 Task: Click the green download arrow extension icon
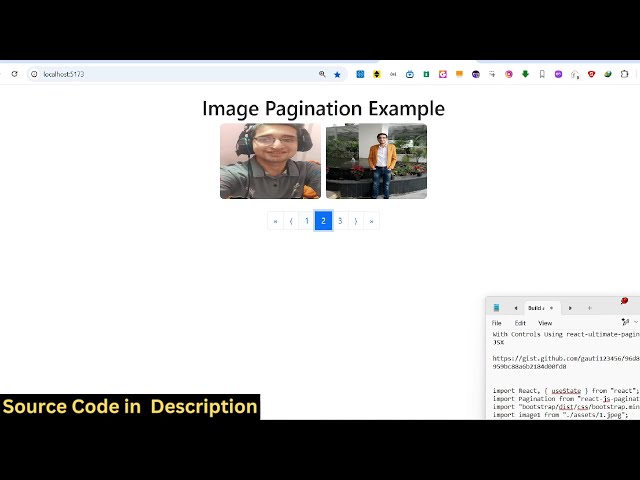525,74
